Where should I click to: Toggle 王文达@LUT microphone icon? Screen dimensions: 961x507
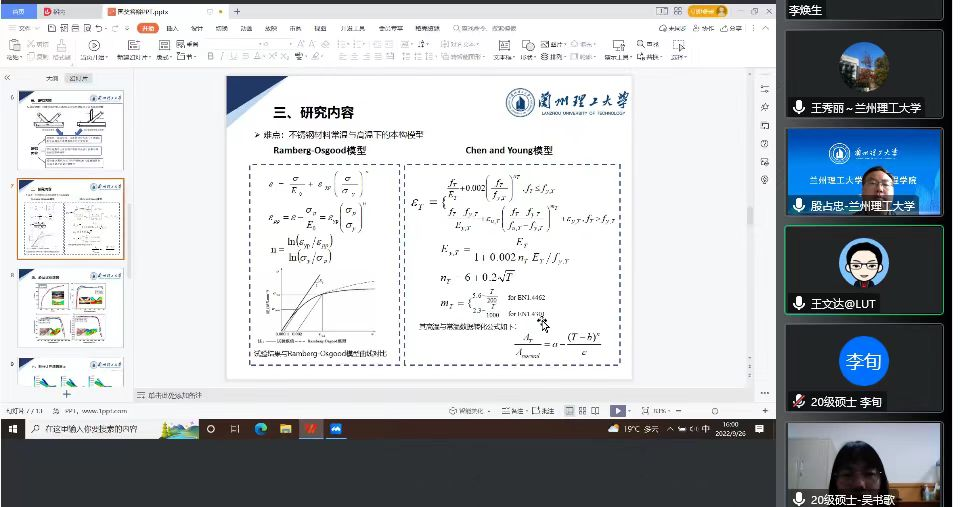click(x=799, y=303)
